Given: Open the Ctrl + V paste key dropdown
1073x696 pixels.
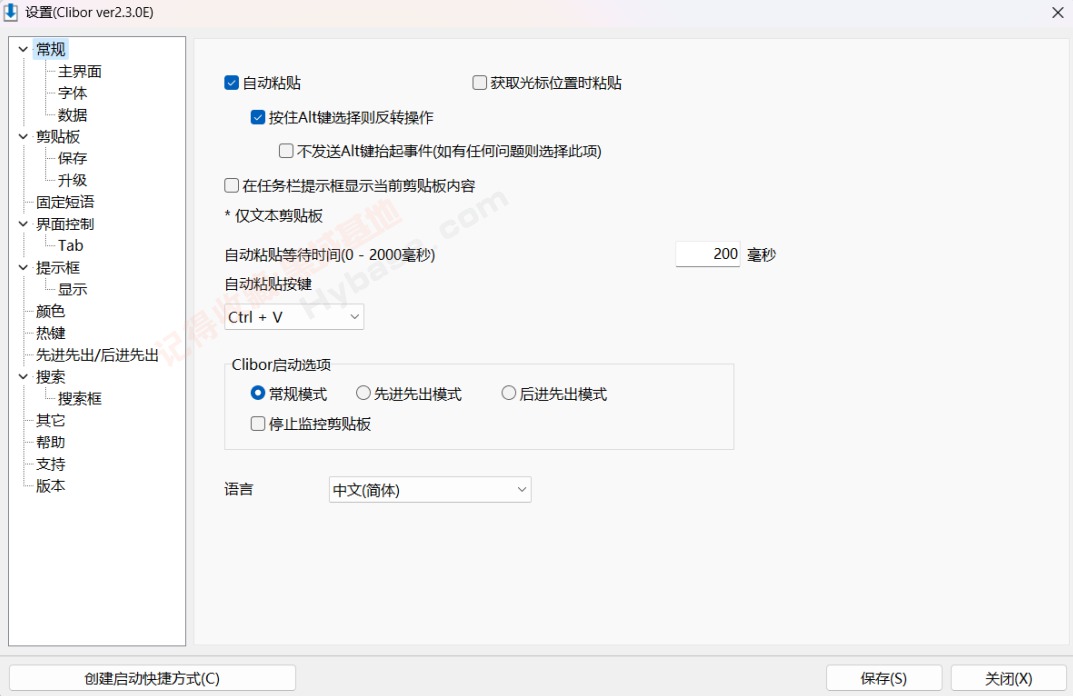Looking at the screenshot, I should point(294,317).
